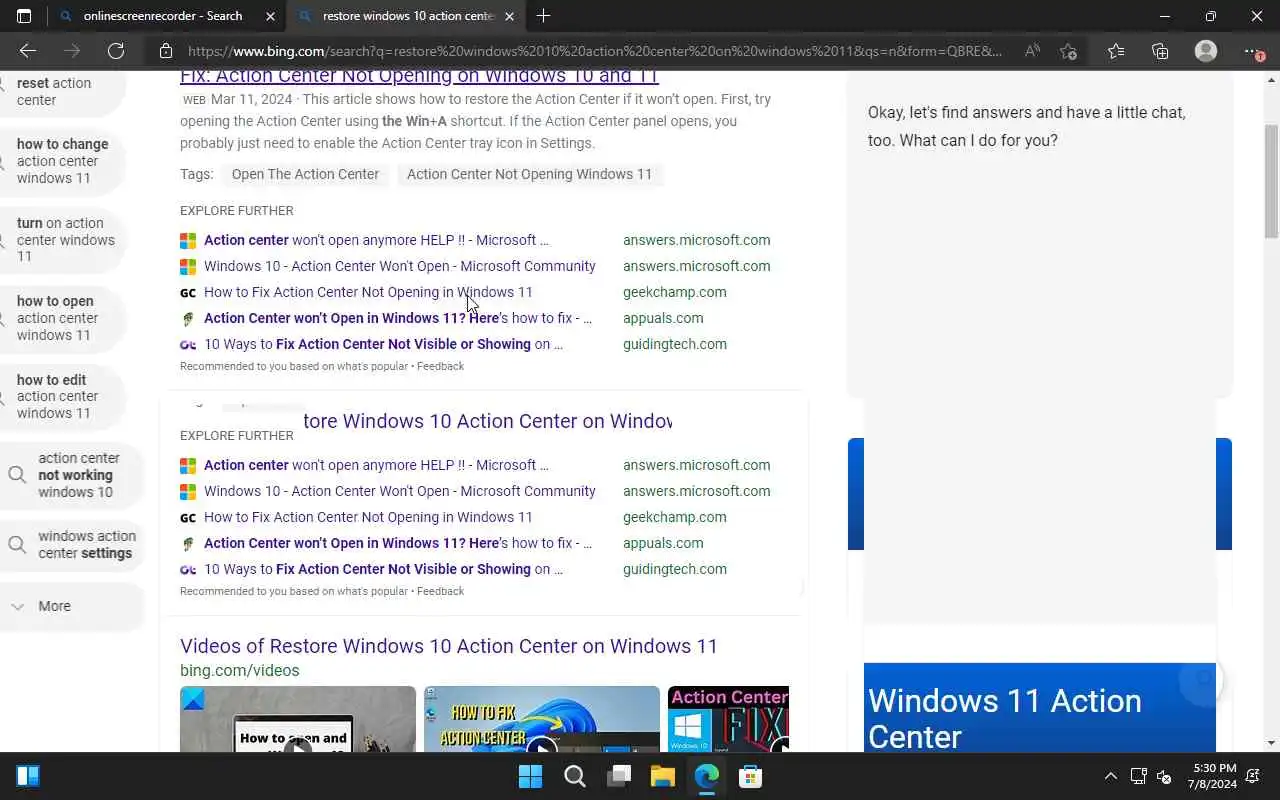Image resolution: width=1280 pixels, height=800 pixels.
Task: Activate Read aloud in address bar
Action: point(1032,51)
